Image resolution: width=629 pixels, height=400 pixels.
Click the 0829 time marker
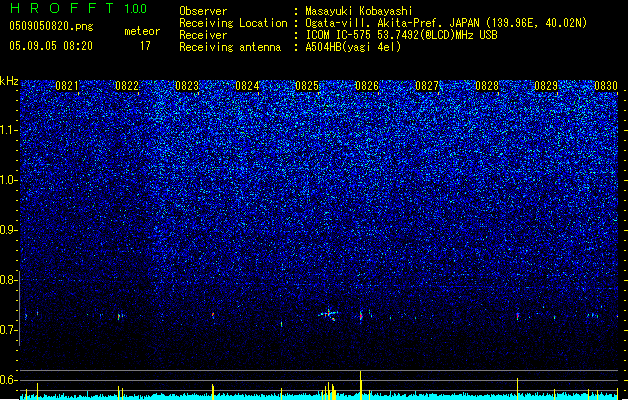coord(546,86)
